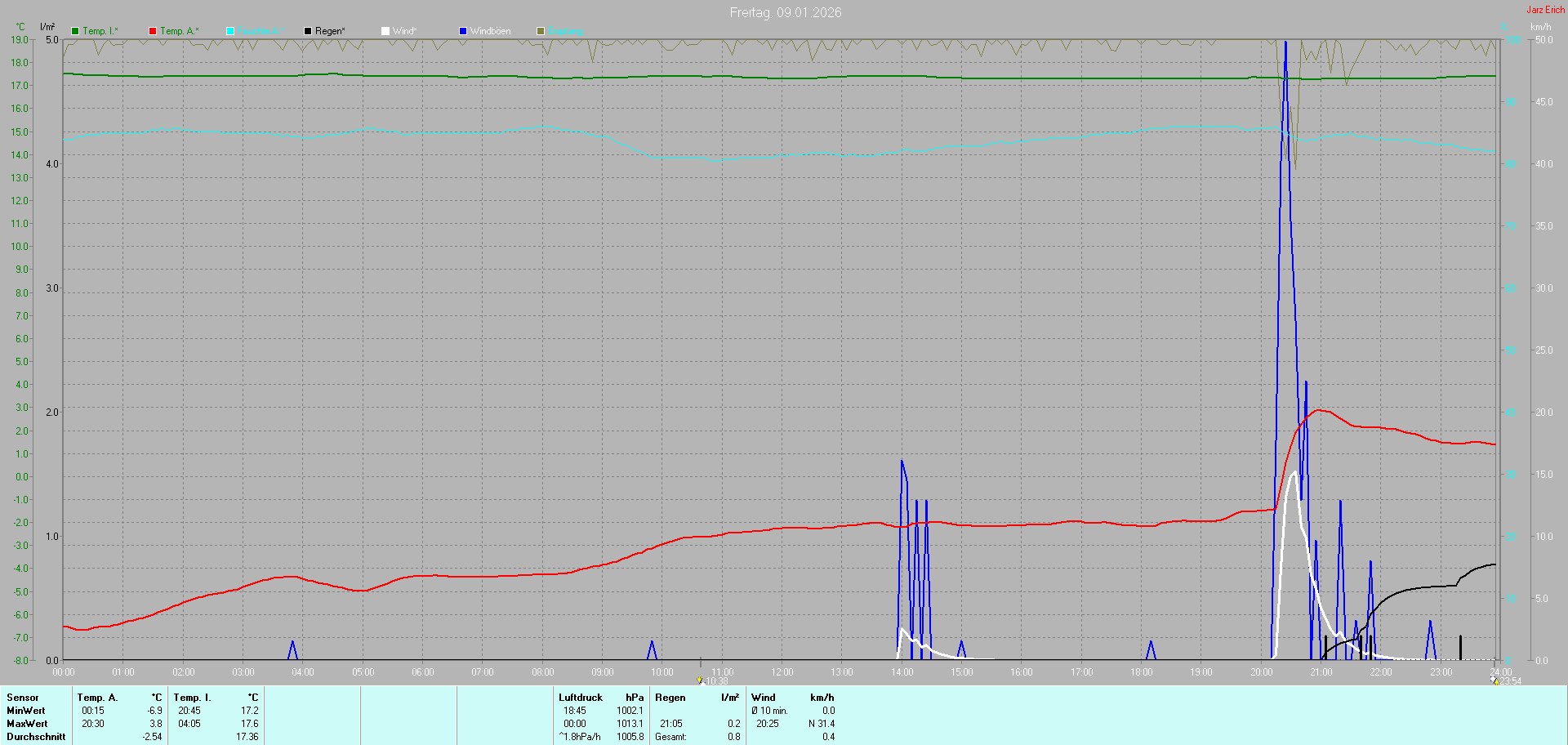Click the olive Empfang legend square
The width and height of the screenshot is (1568, 745).
[x=541, y=31]
